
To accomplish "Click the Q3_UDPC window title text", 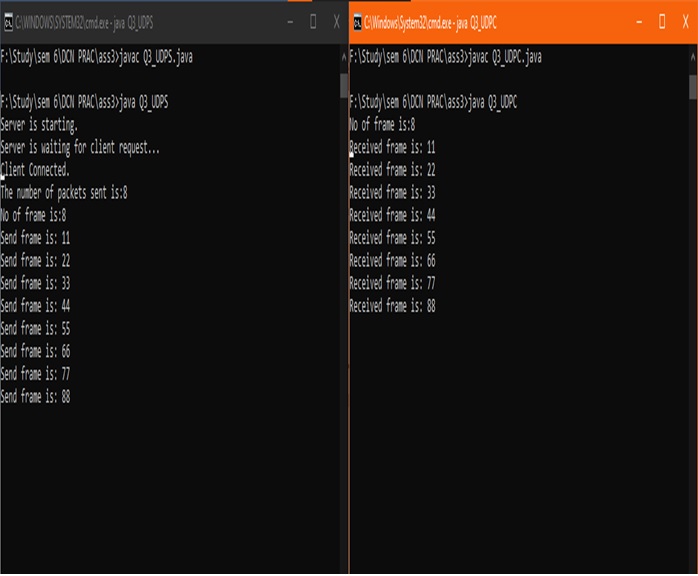I will point(430,23).
